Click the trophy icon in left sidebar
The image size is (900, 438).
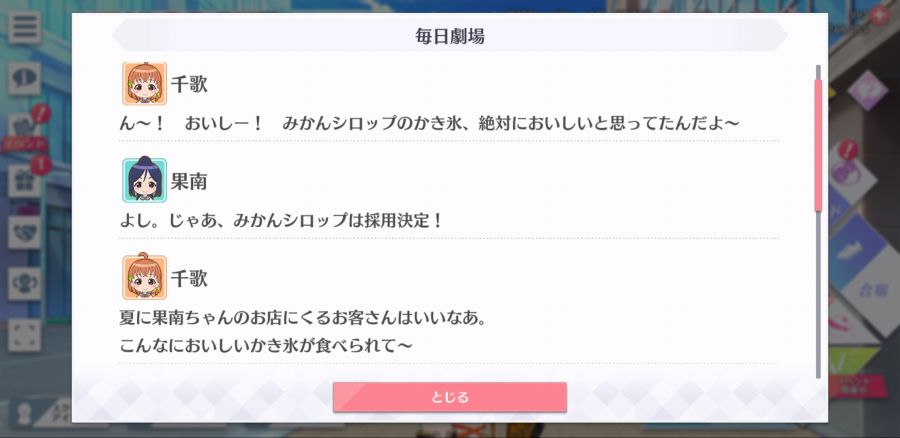[x=24, y=284]
